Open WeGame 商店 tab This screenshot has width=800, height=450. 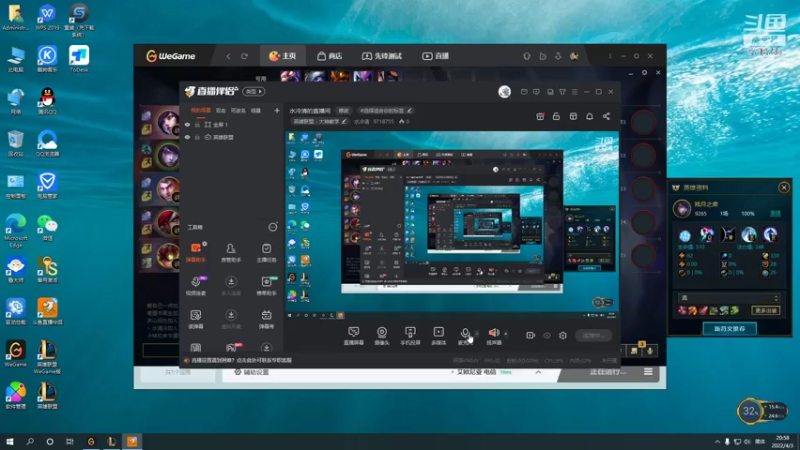(x=329, y=56)
